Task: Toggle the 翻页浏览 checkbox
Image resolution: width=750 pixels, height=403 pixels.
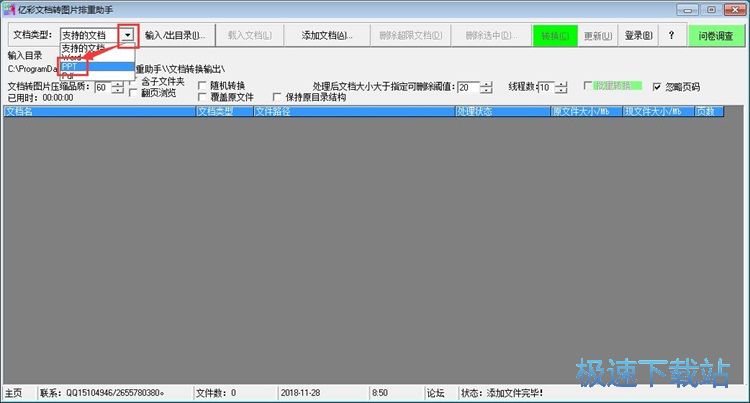Action: [x=133, y=93]
